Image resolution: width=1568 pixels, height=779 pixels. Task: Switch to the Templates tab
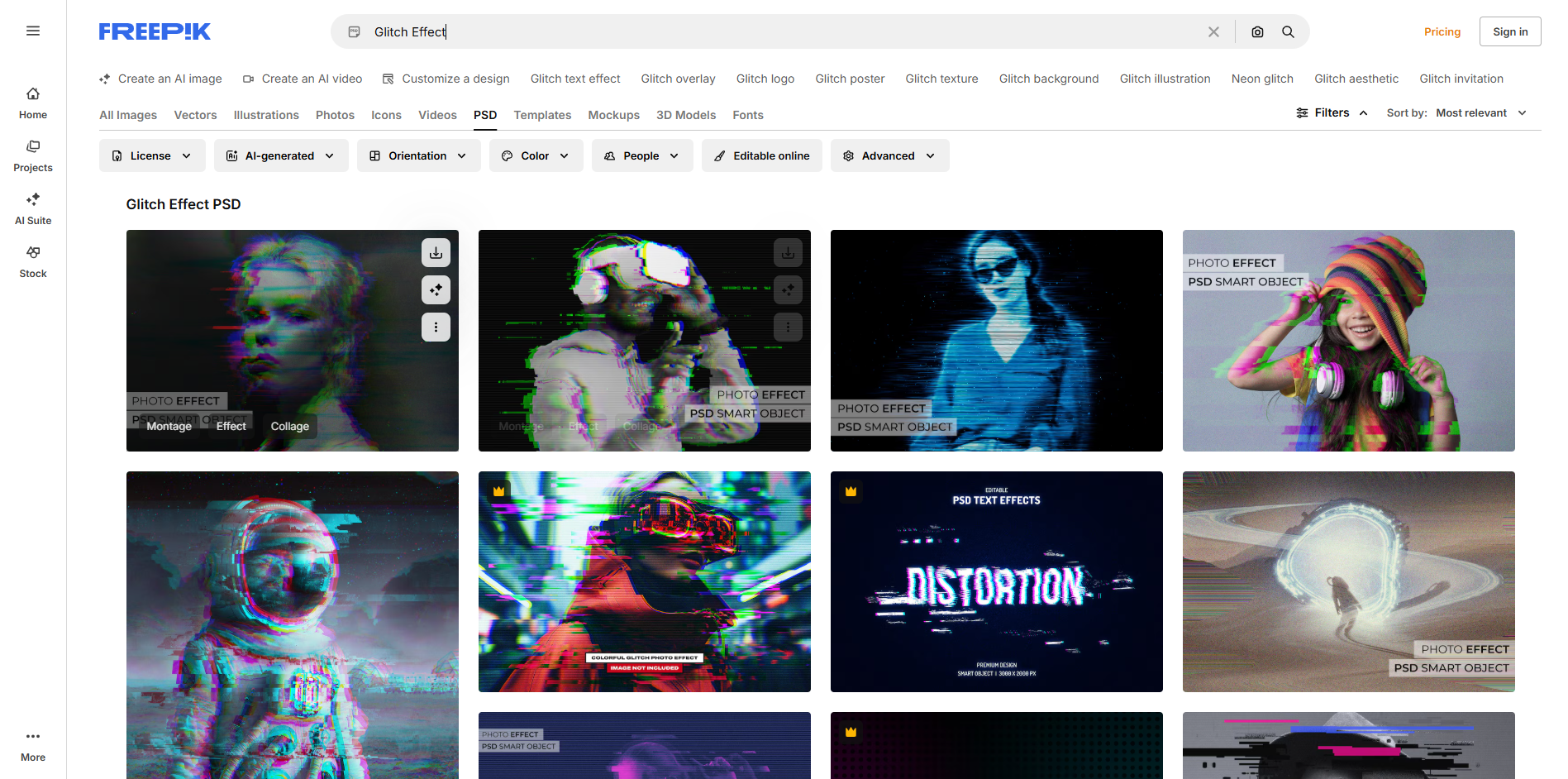(542, 115)
